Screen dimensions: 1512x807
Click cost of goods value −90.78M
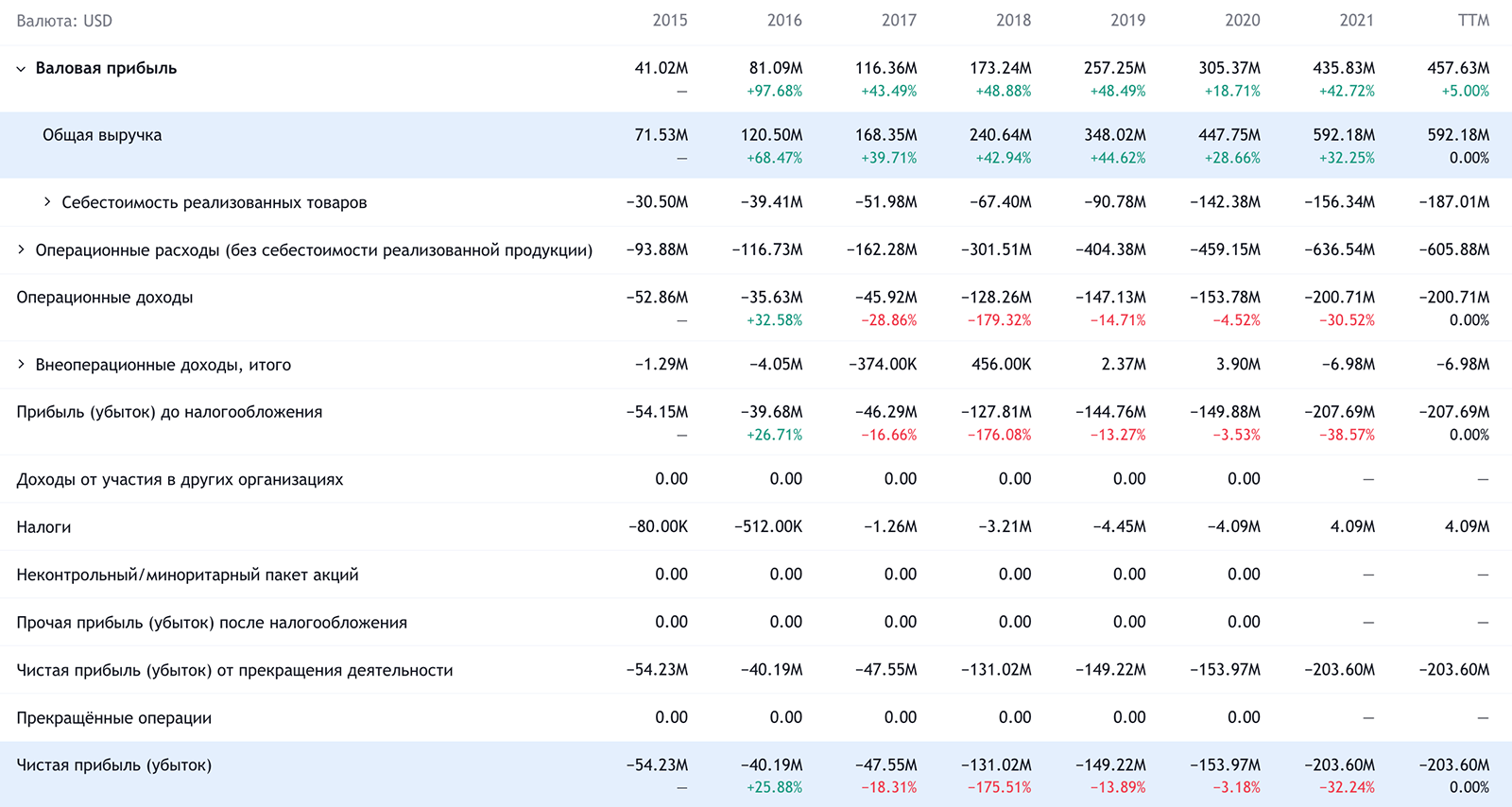(1115, 202)
